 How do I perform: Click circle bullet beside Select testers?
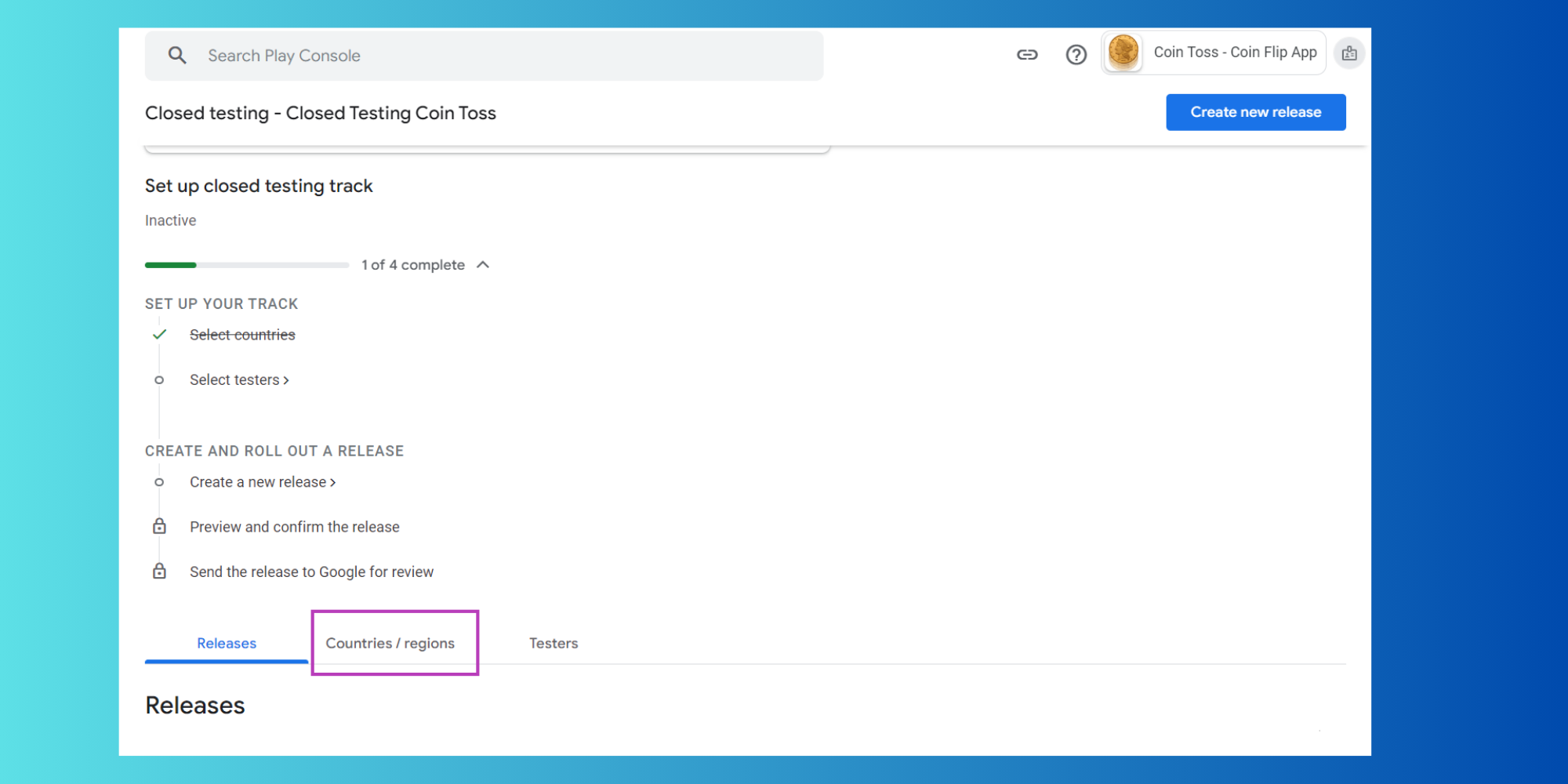[x=159, y=380]
